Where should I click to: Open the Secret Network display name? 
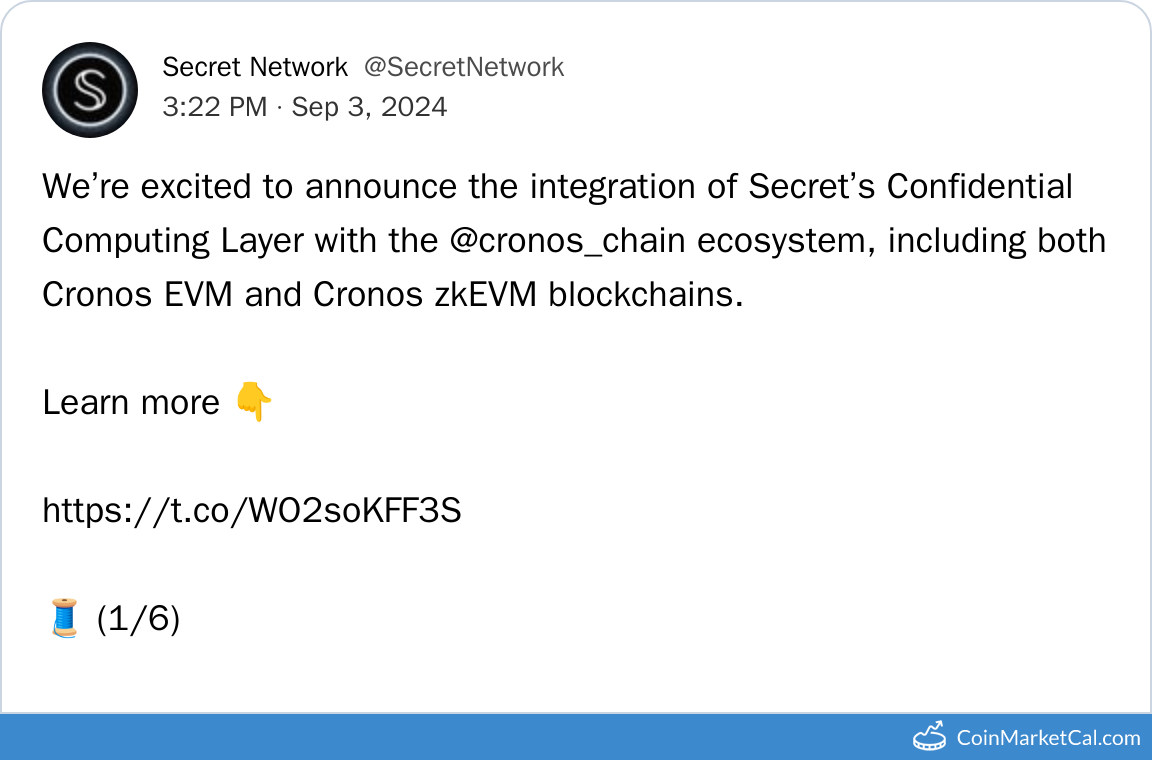point(255,67)
